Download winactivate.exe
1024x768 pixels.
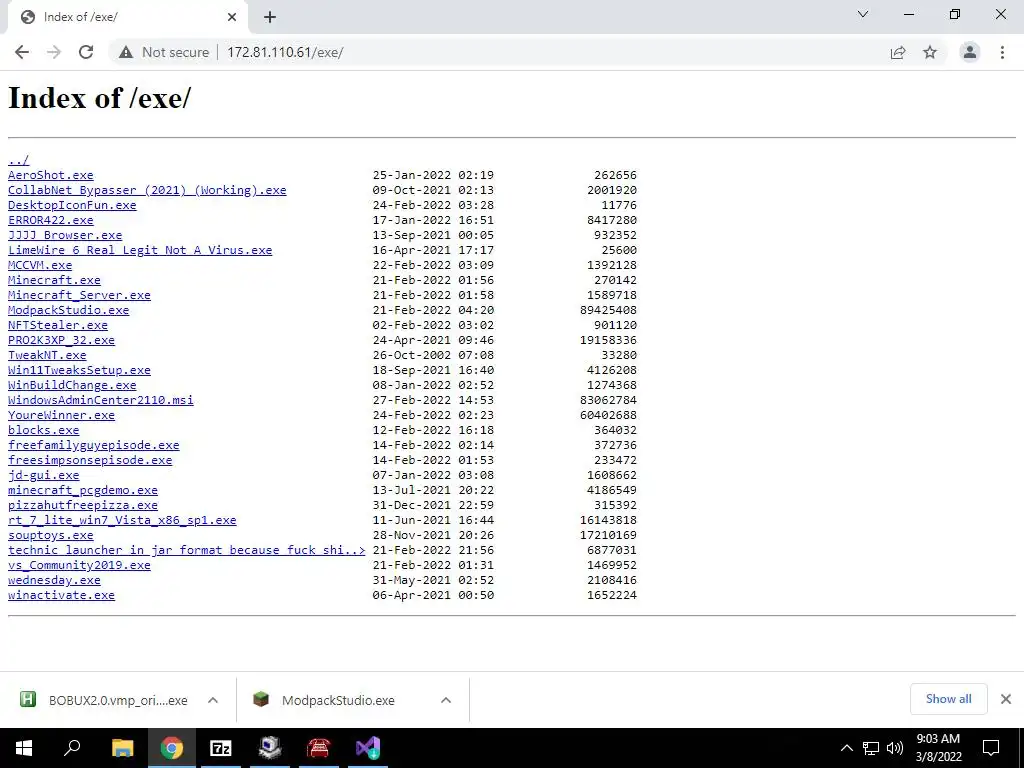click(61, 596)
